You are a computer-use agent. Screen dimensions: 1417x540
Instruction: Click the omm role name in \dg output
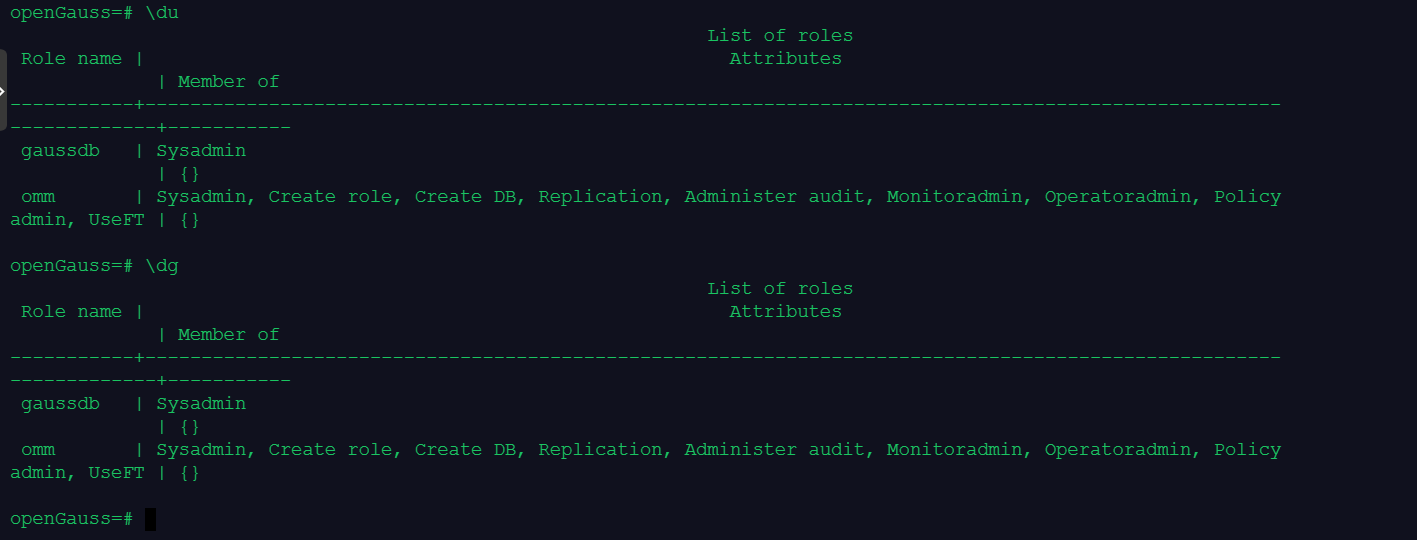click(x=38, y=450)
